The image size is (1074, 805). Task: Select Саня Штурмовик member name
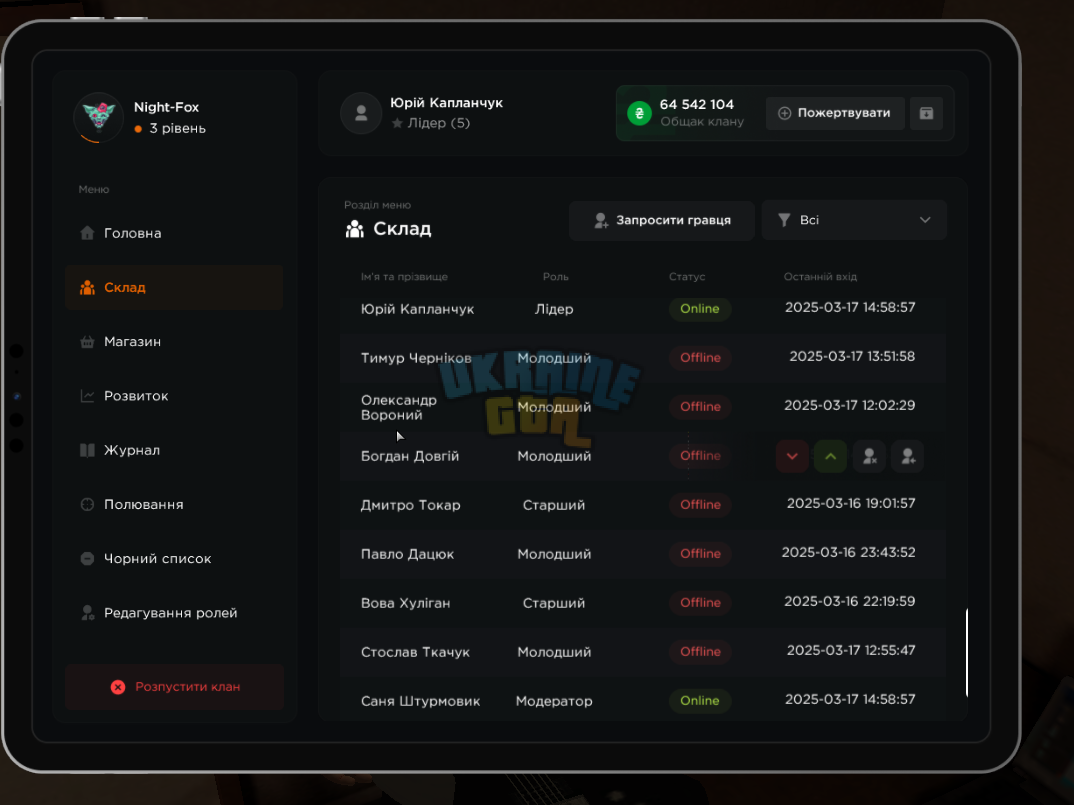tap(420, 701)
